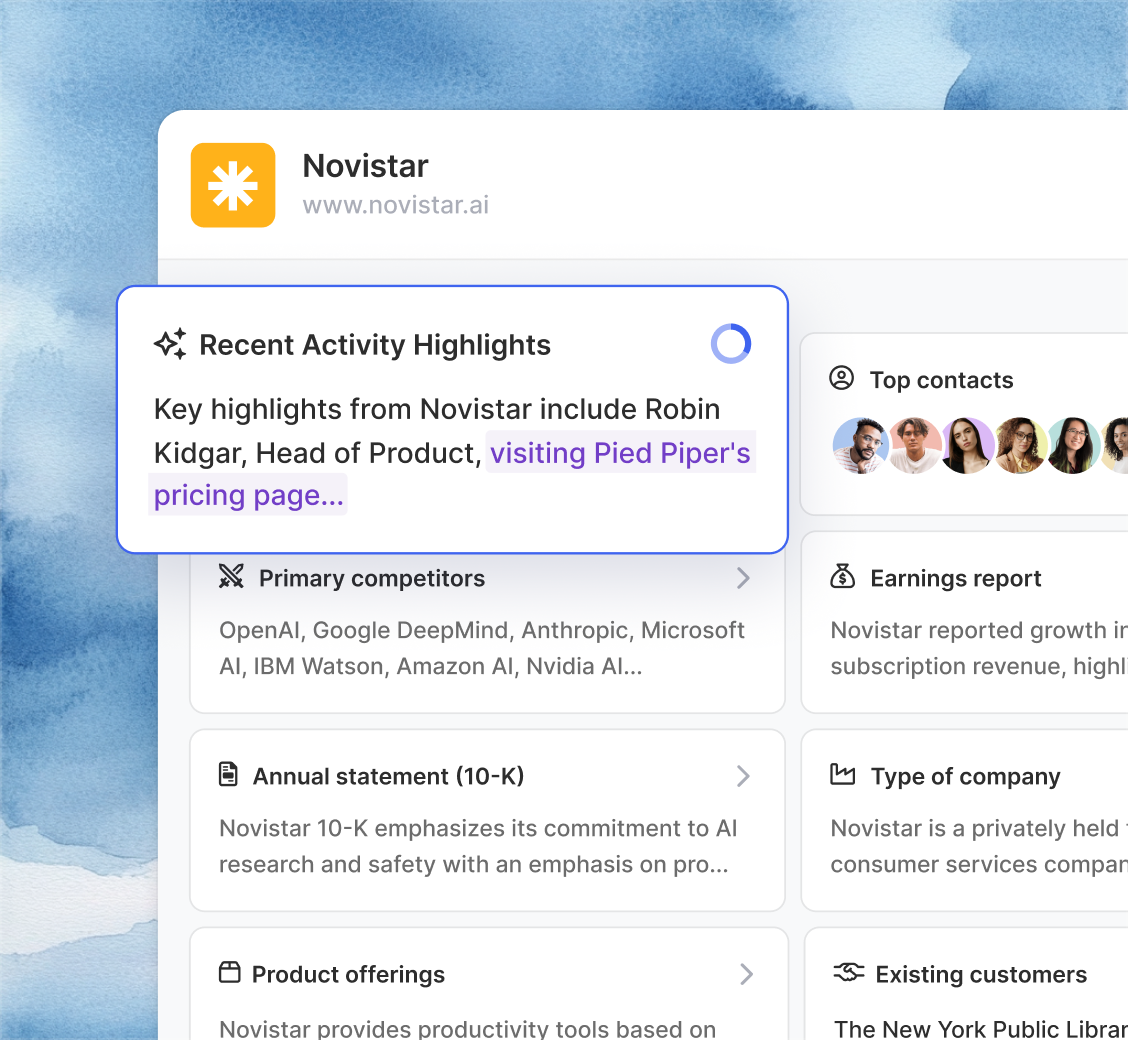The image size is (1128, 1040).
Task: Click the chart icon for Type of company
Action: click(842, 774)
